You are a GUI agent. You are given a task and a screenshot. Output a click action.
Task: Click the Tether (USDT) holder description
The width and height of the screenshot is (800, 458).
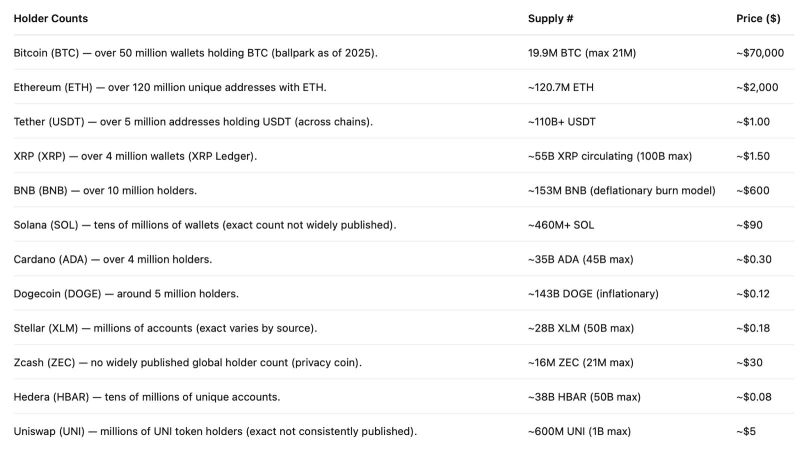pos(193,122)
